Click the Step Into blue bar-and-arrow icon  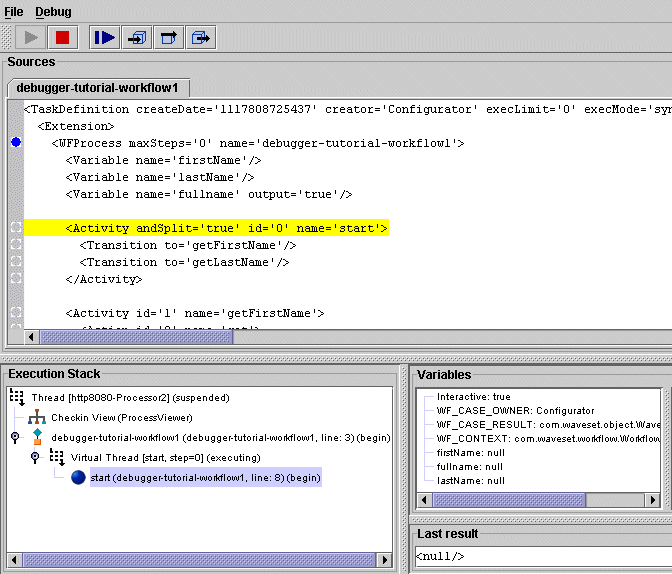click(x=104, y=38)
